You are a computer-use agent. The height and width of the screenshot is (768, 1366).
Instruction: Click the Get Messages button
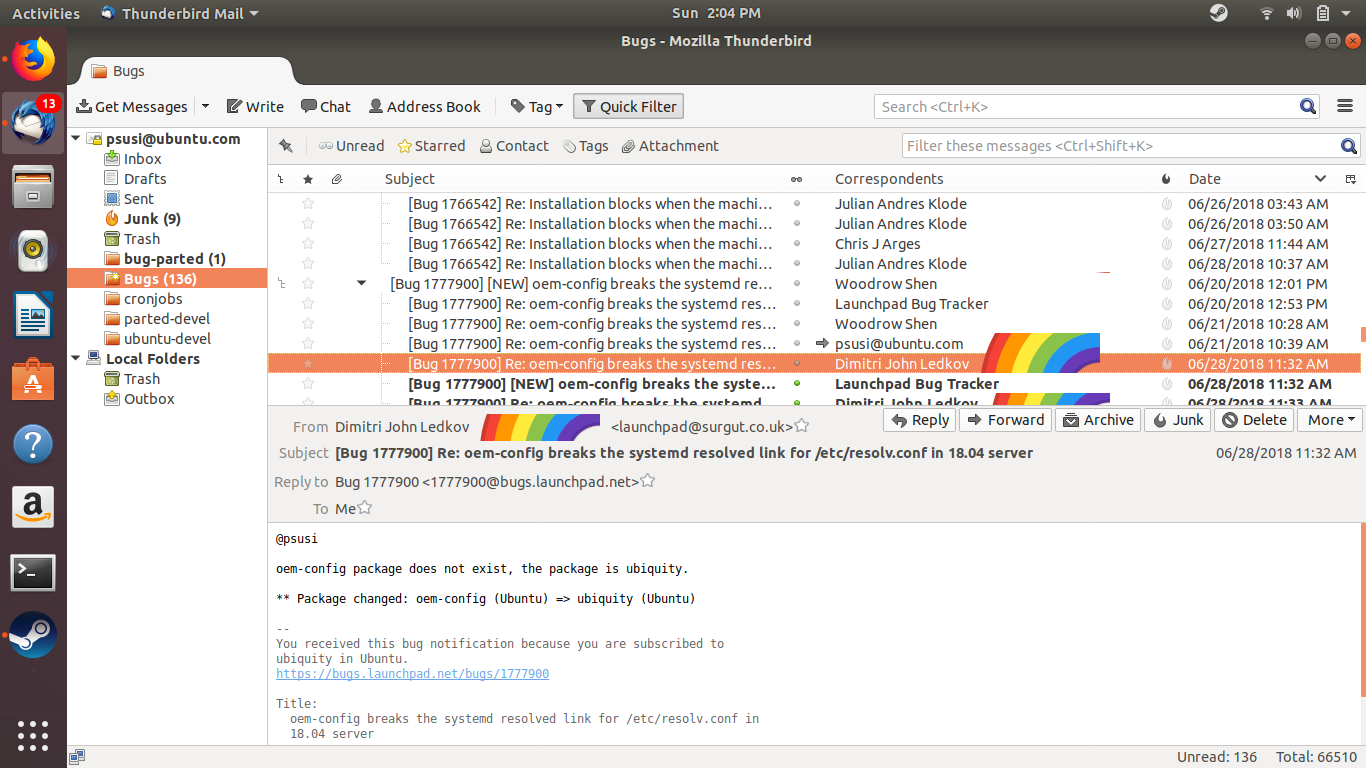pos(132,107)
